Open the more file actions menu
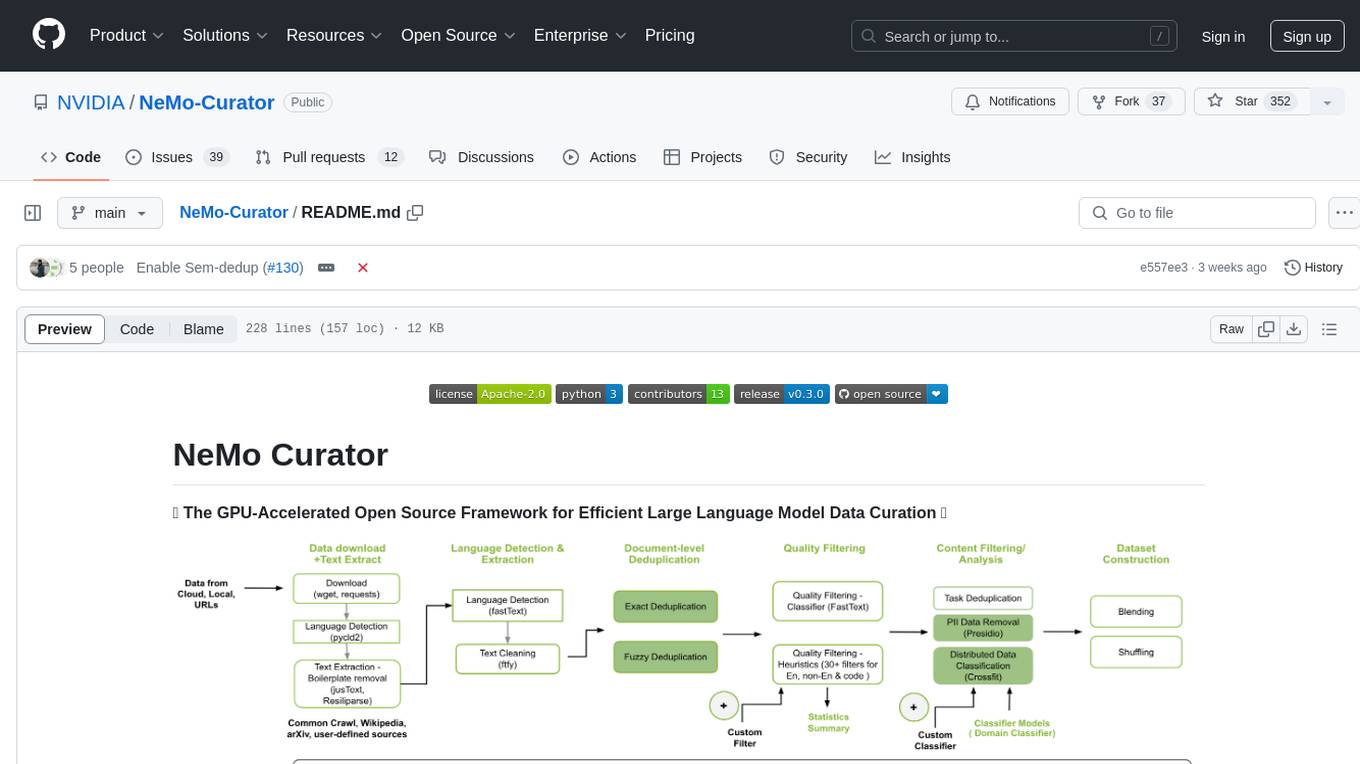This screenshot has height=764, width=1360. [x=1344, y=213]
